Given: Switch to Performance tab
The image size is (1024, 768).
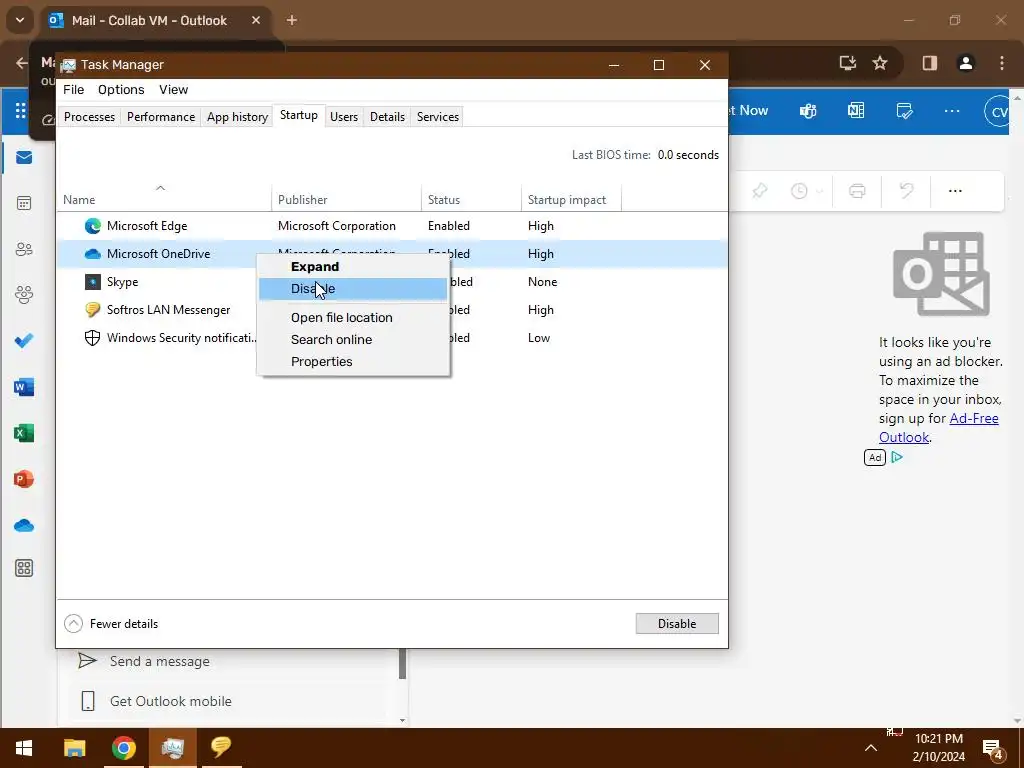Looking at the screenshot, I should click(x=161, y=117).
